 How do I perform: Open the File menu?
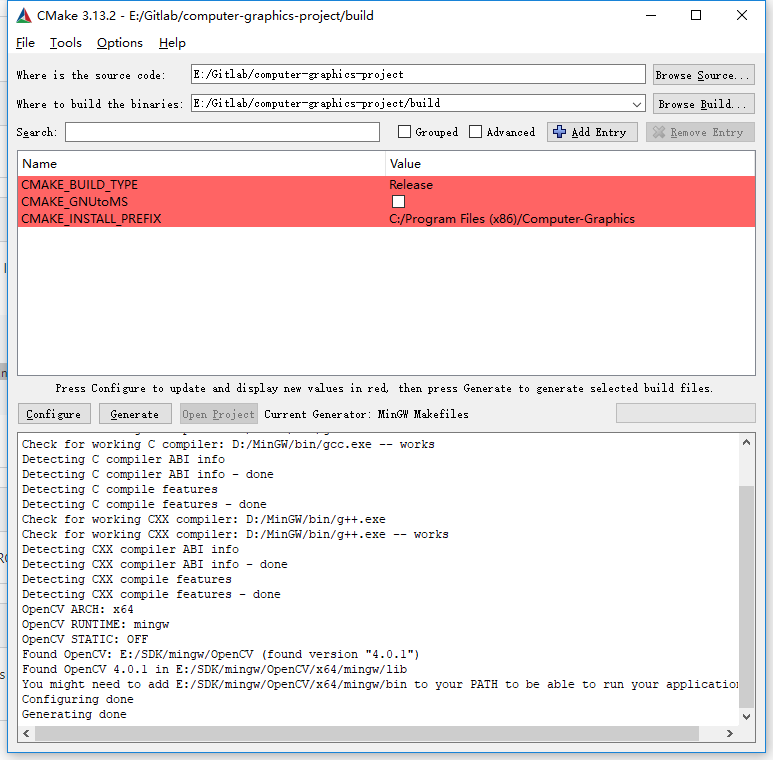pyautogui.click(x=25, y=43)
